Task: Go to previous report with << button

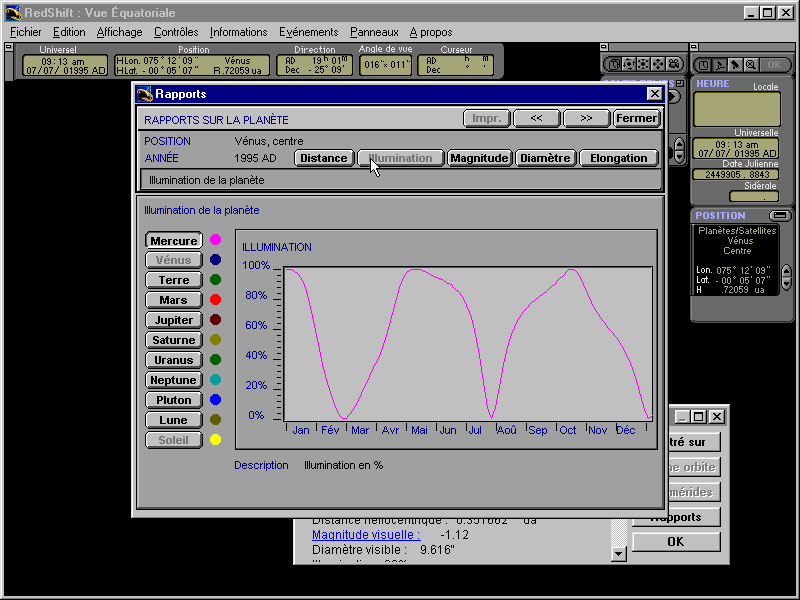Action: click(536, 118)
